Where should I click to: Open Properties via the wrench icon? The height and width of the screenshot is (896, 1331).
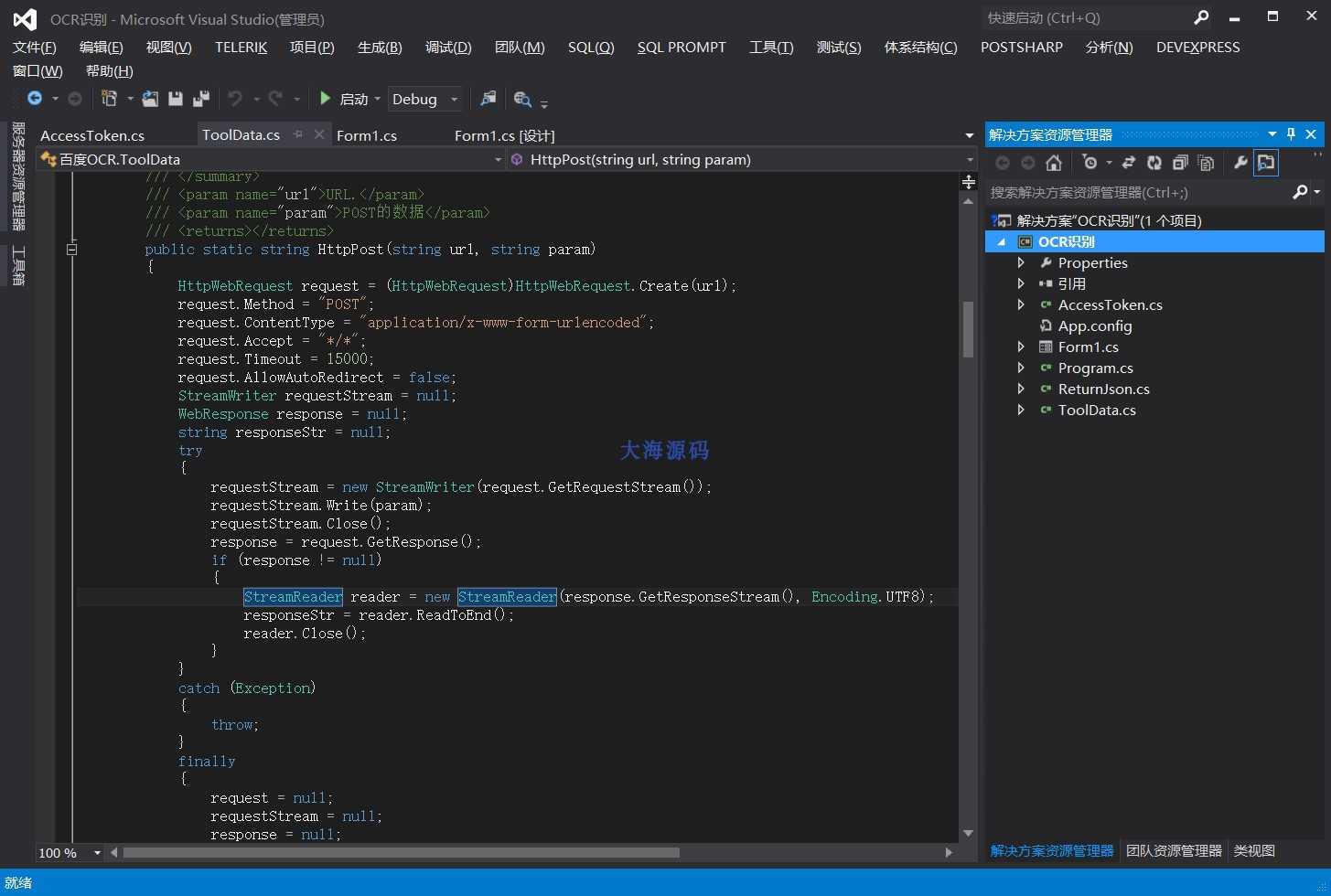click(x=1240, y=163)
